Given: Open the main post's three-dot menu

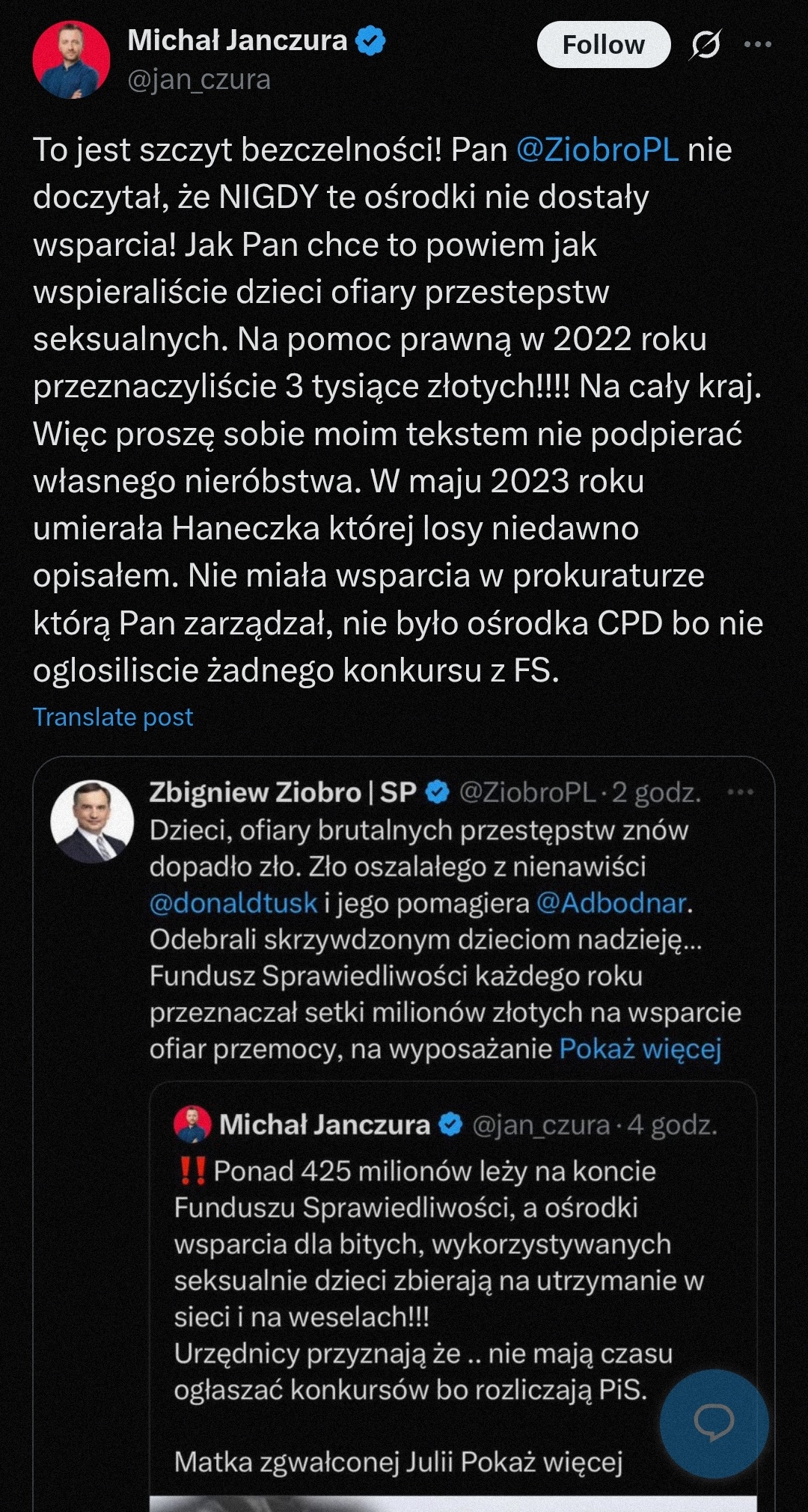Looking at the screenshot, I should click(758, 45).
